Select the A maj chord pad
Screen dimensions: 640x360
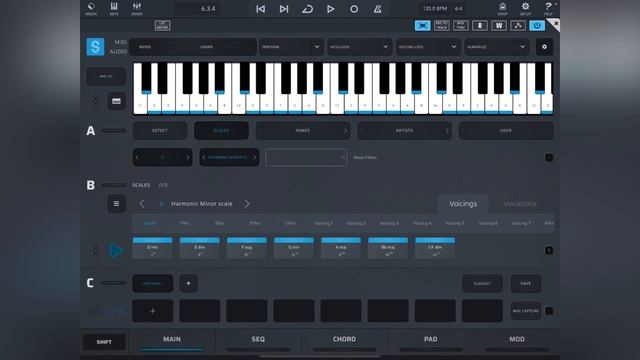[x=341, y=248]
